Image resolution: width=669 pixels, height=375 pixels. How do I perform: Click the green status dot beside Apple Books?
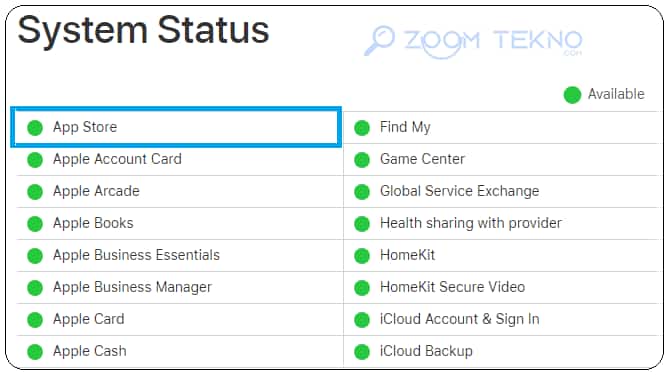pos(35,224)
